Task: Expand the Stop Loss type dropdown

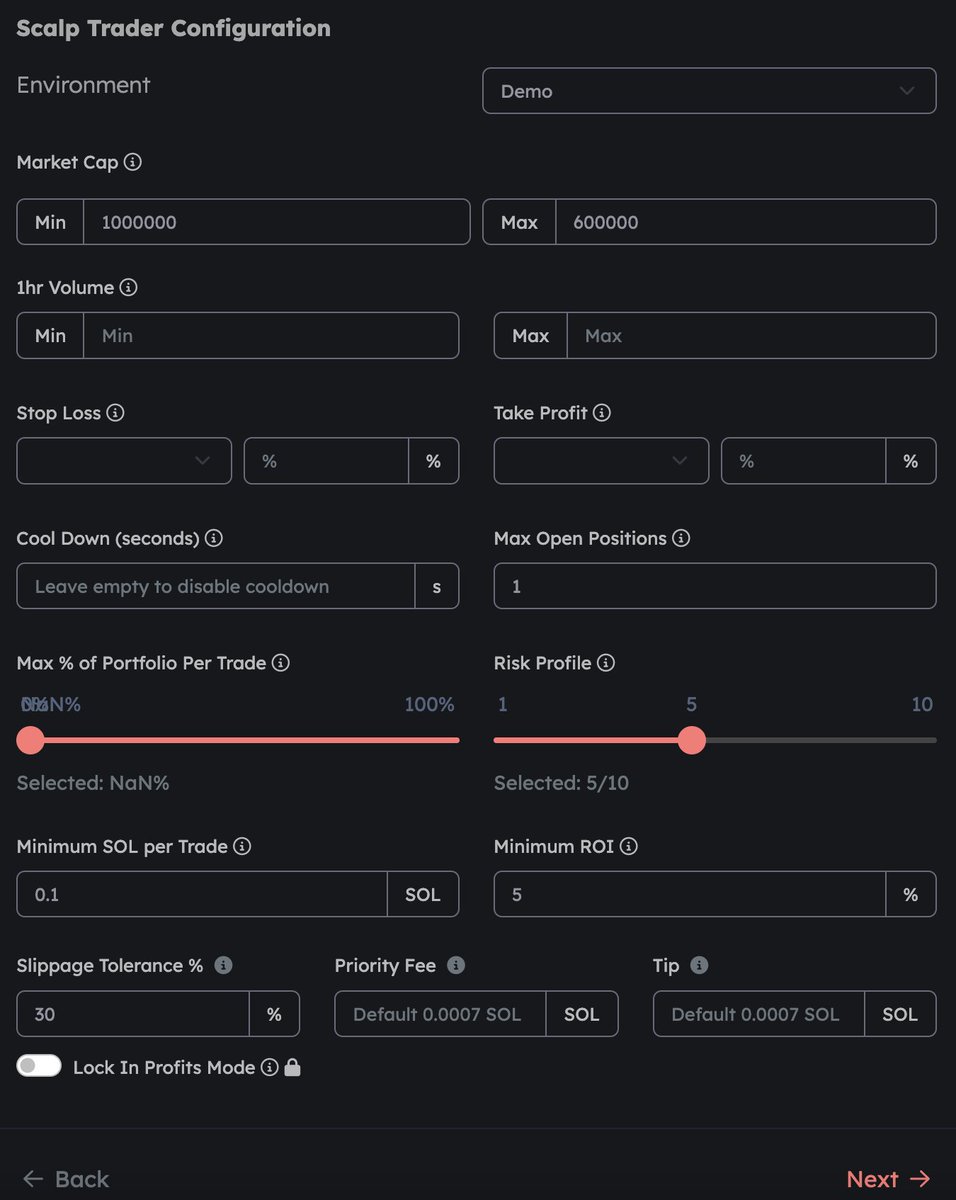Action: 124,461
